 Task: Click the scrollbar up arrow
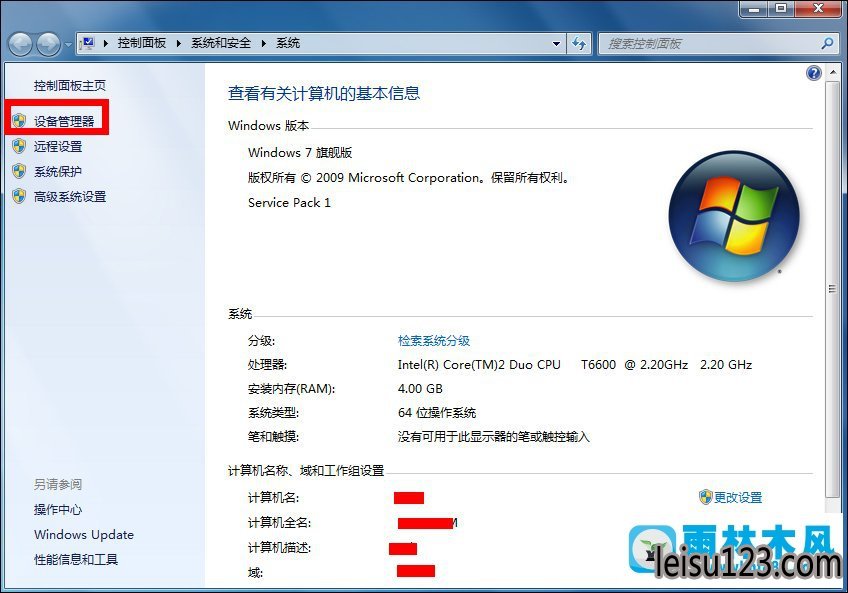click(x=832, y=73)
